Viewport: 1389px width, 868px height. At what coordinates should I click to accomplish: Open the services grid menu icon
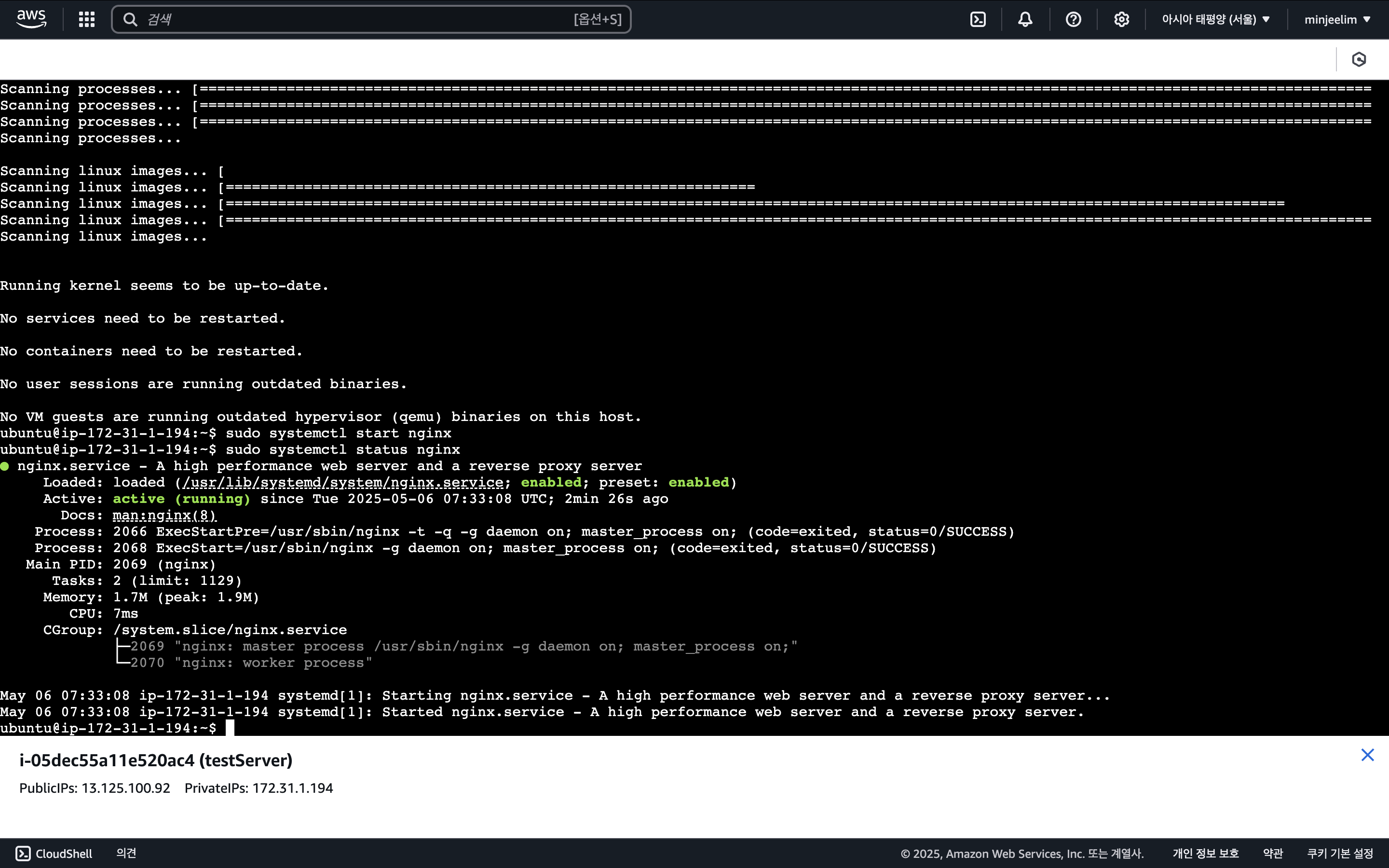click(87, 19)
